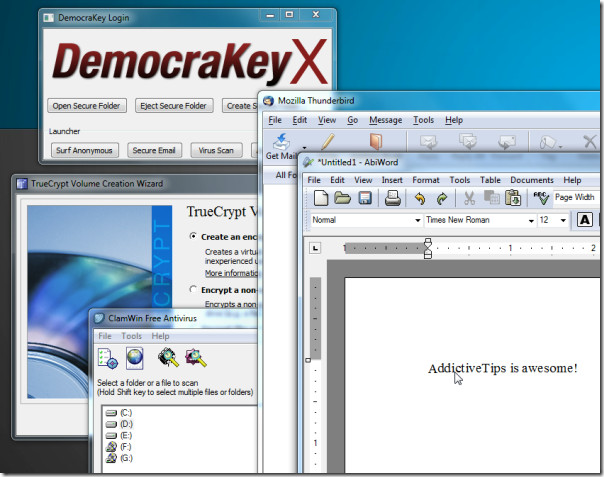The height and width of the screenshot is (477, 604).
Task: Open Times New Roman font dropdown
Action: click(531, 220)
